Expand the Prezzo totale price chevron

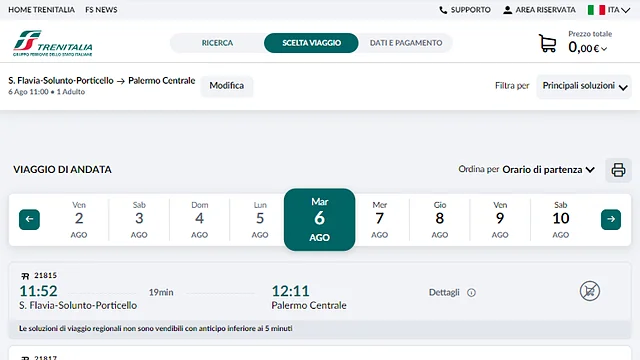tap(604, 49)
